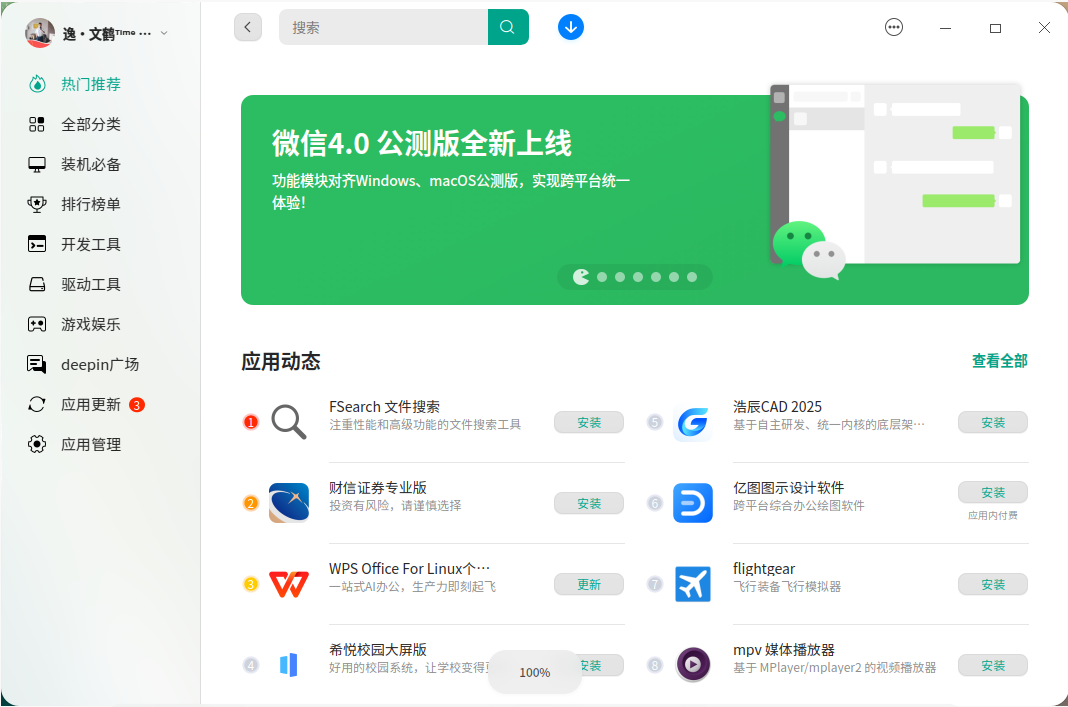Click the user avatar picture
The image size is (1068, 707).
(x=40, y=33)
